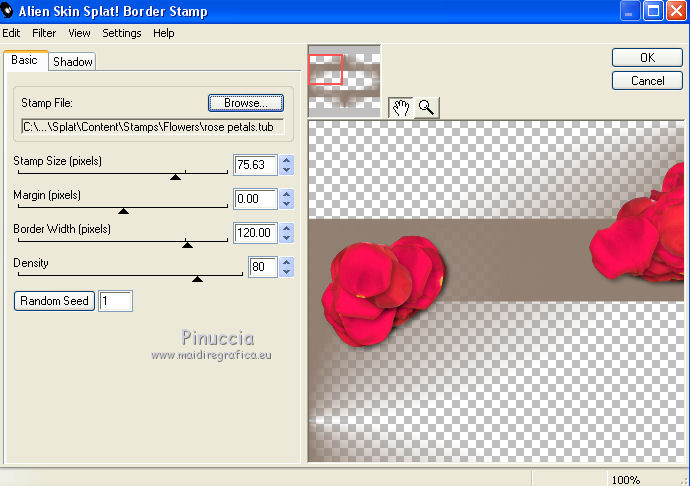Generate a new Random Seed
The width and height of the screenshot is (690, 486).
[x=54, y=301]
